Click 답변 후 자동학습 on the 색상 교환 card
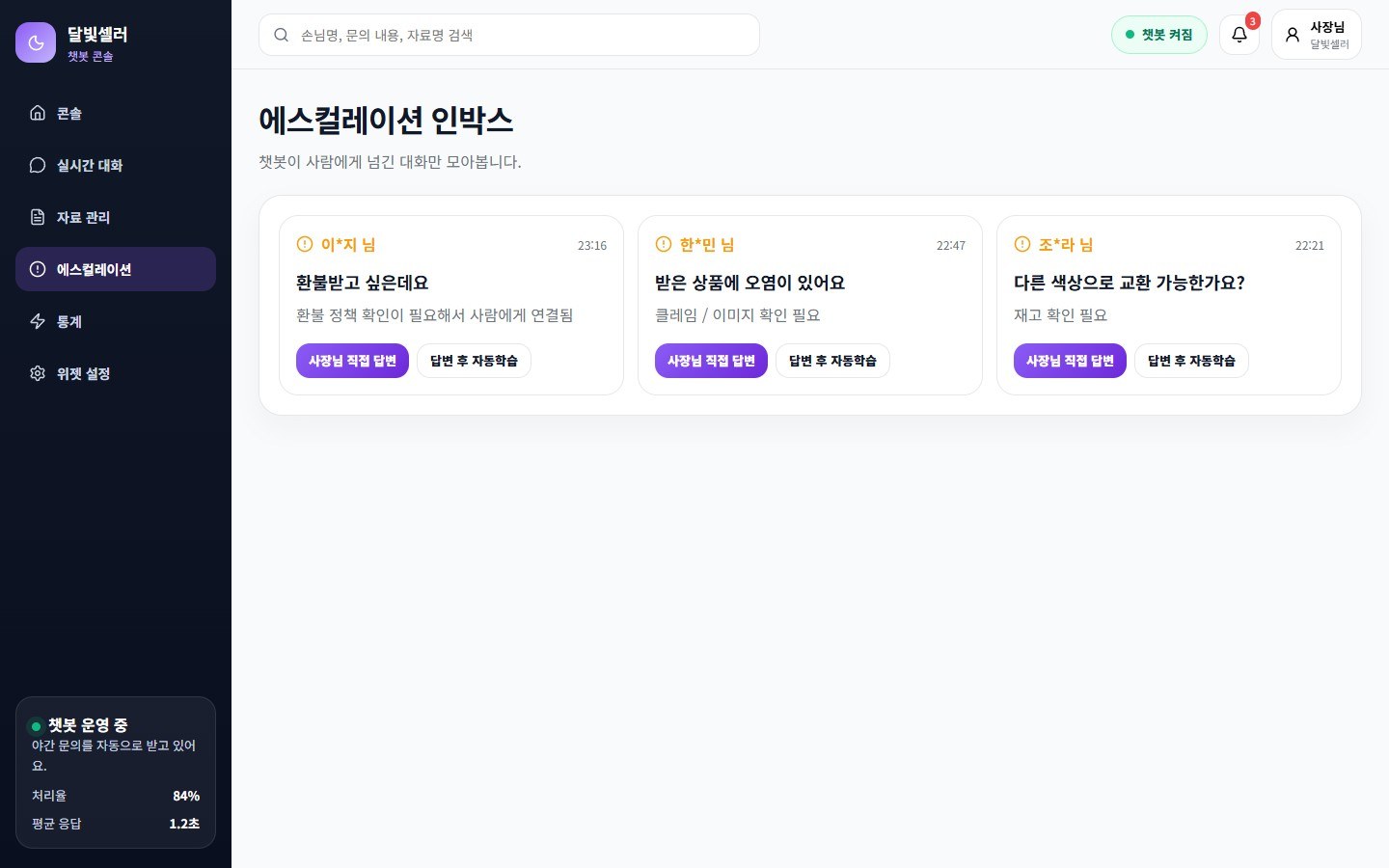 [x=1191, y=361]
